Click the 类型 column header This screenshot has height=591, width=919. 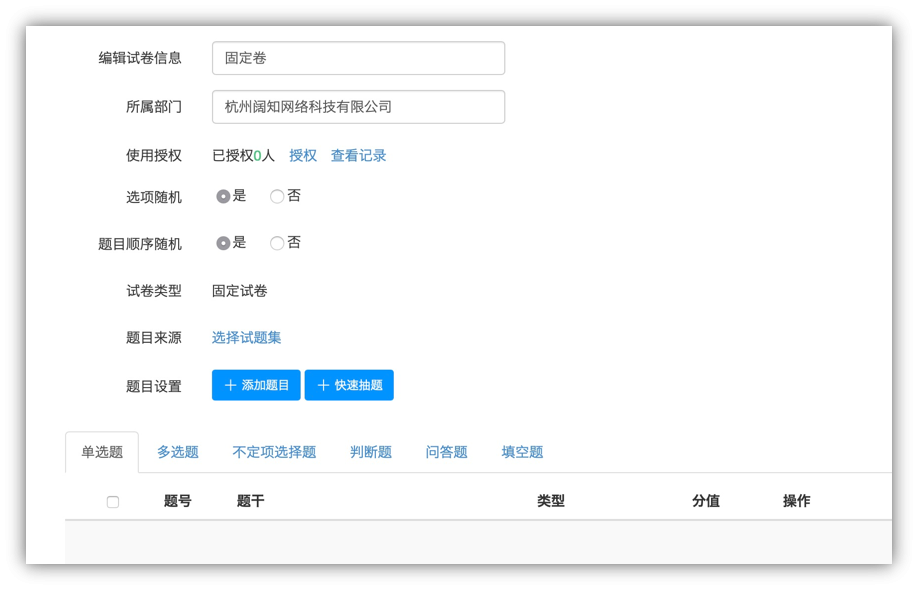pyautogui.click(x=551, y=501)
